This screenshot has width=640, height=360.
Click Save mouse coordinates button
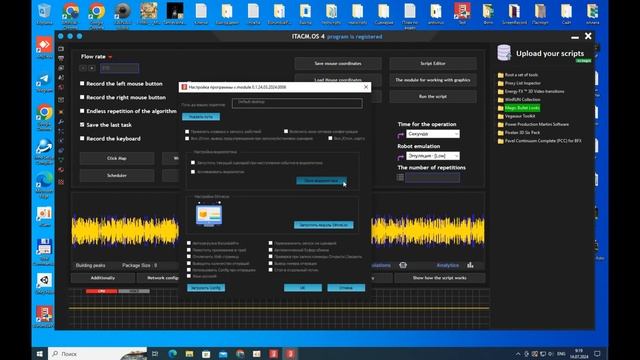pos(338,63)
